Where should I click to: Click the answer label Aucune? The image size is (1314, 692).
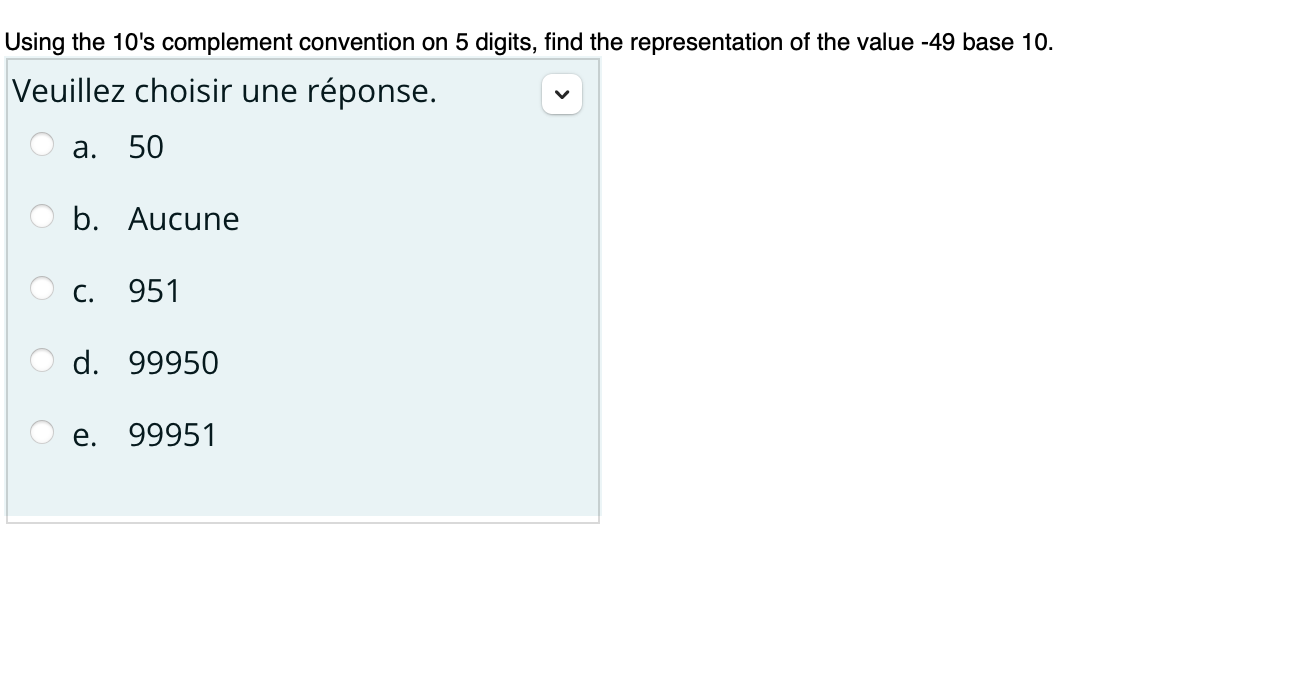[x=184, y=219]
